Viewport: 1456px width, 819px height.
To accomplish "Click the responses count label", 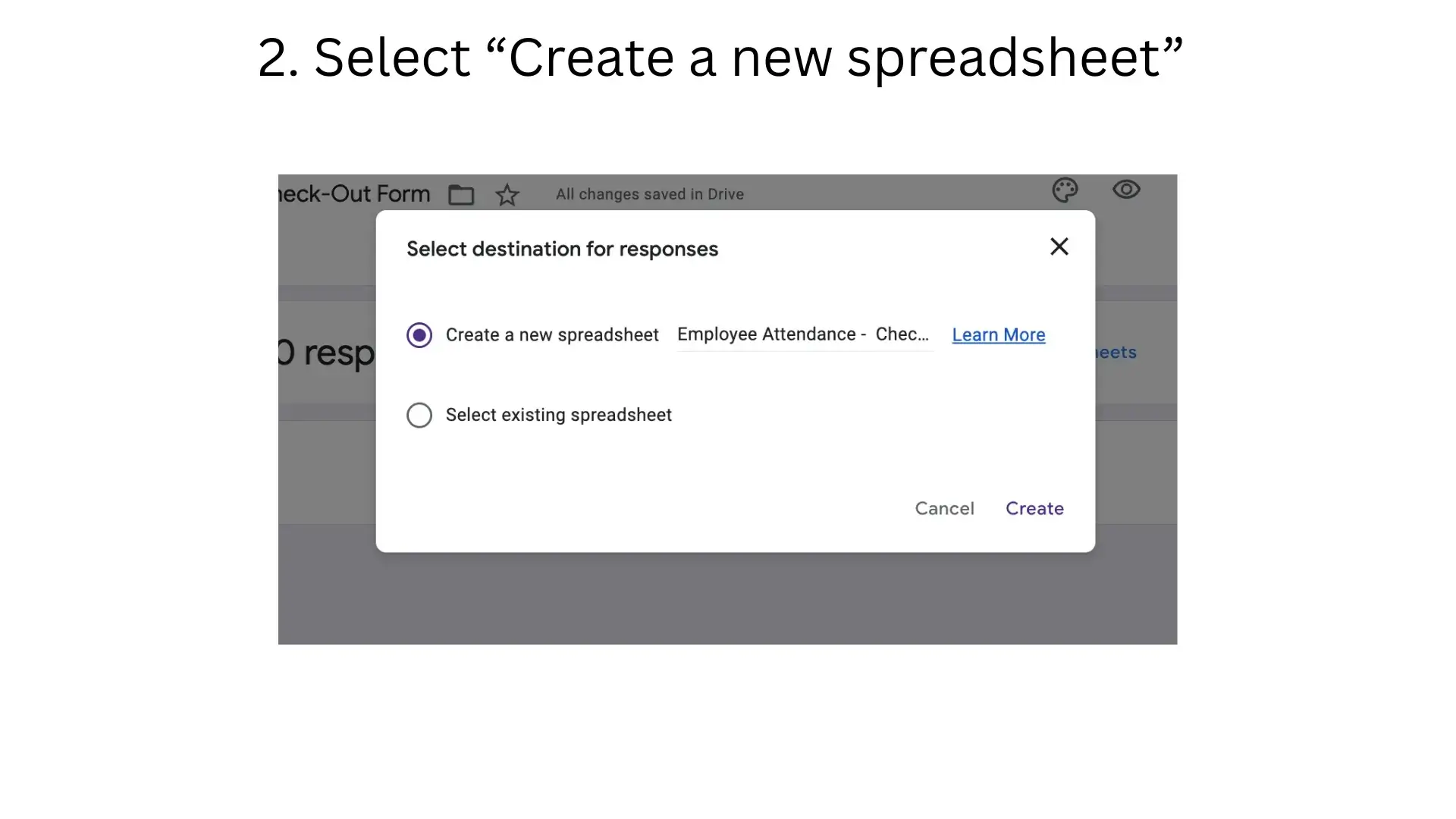I will click(x=326, y=353).
